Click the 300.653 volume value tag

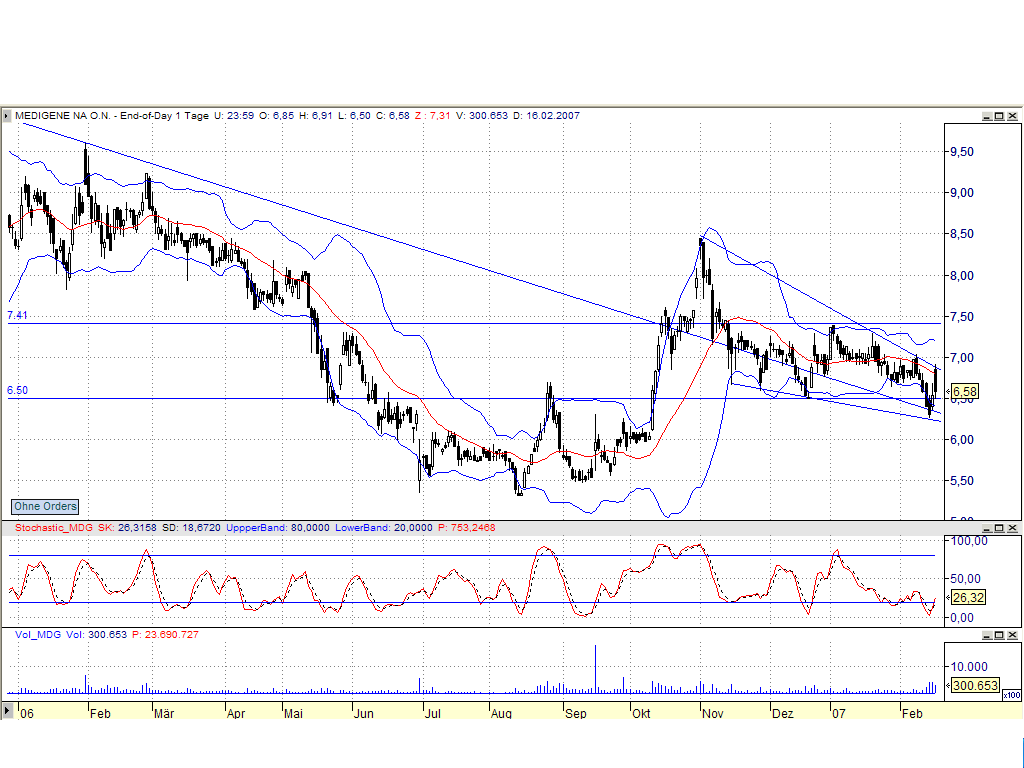[x=974, y=686]
